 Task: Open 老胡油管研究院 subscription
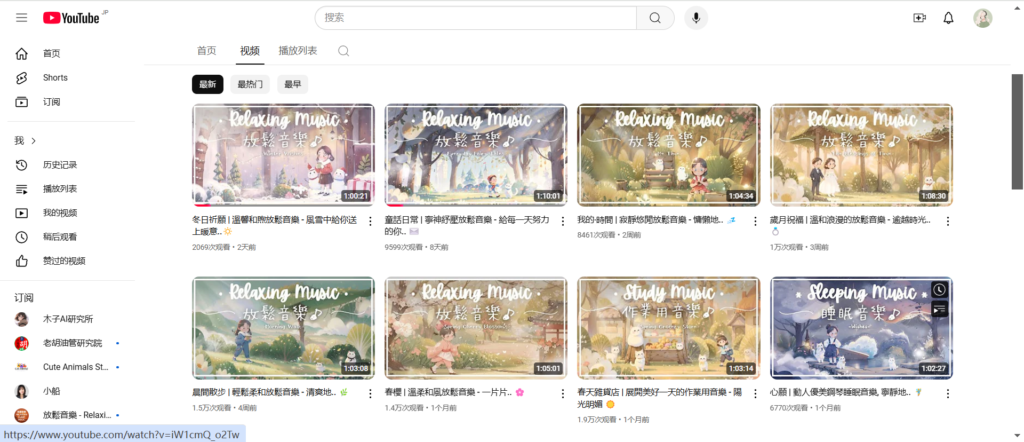(x=72, y=343)
